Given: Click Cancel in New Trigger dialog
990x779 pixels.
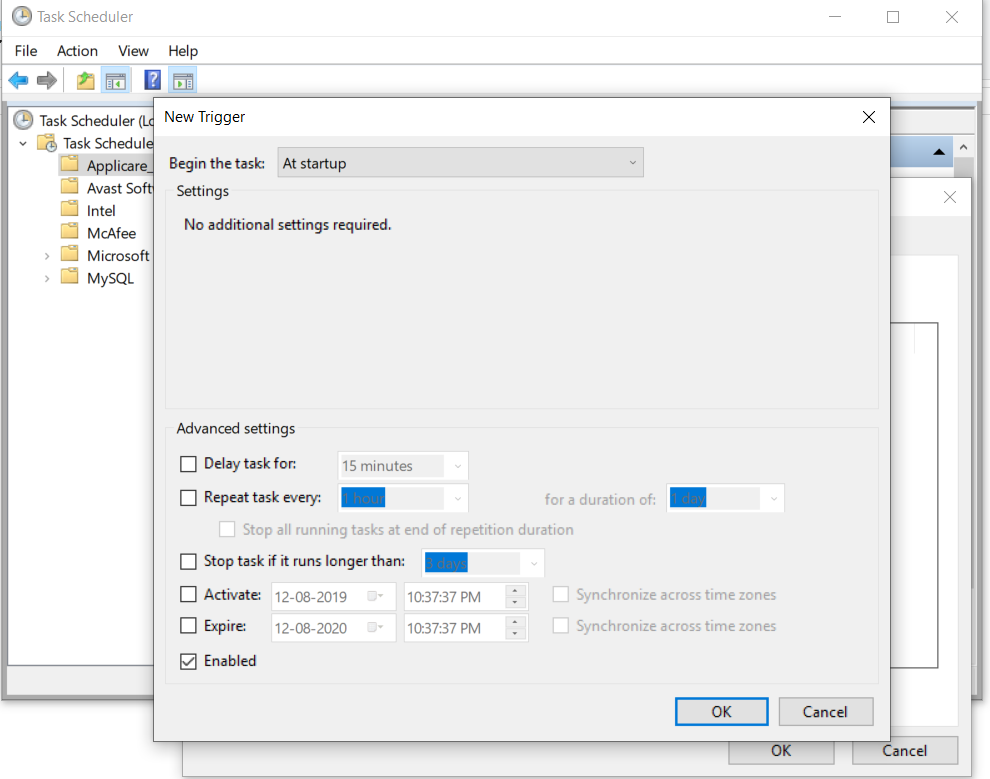Looking at the screenshot, I should click(825, 712).
